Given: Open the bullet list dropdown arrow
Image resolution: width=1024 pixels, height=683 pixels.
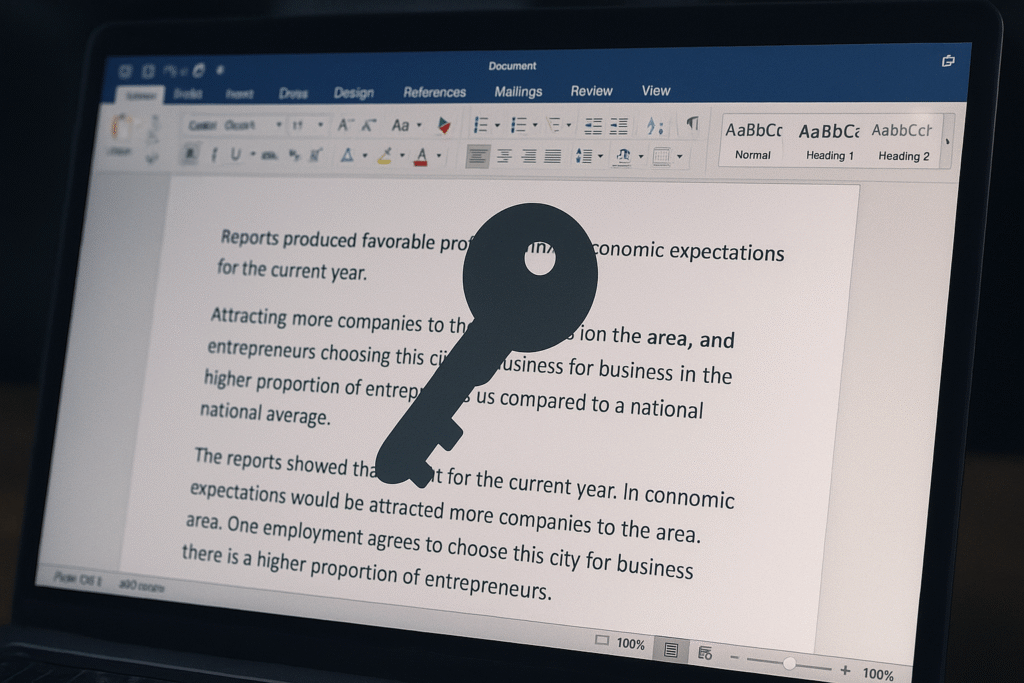Looking at the screenshot, I should click(x=498, y=125).
